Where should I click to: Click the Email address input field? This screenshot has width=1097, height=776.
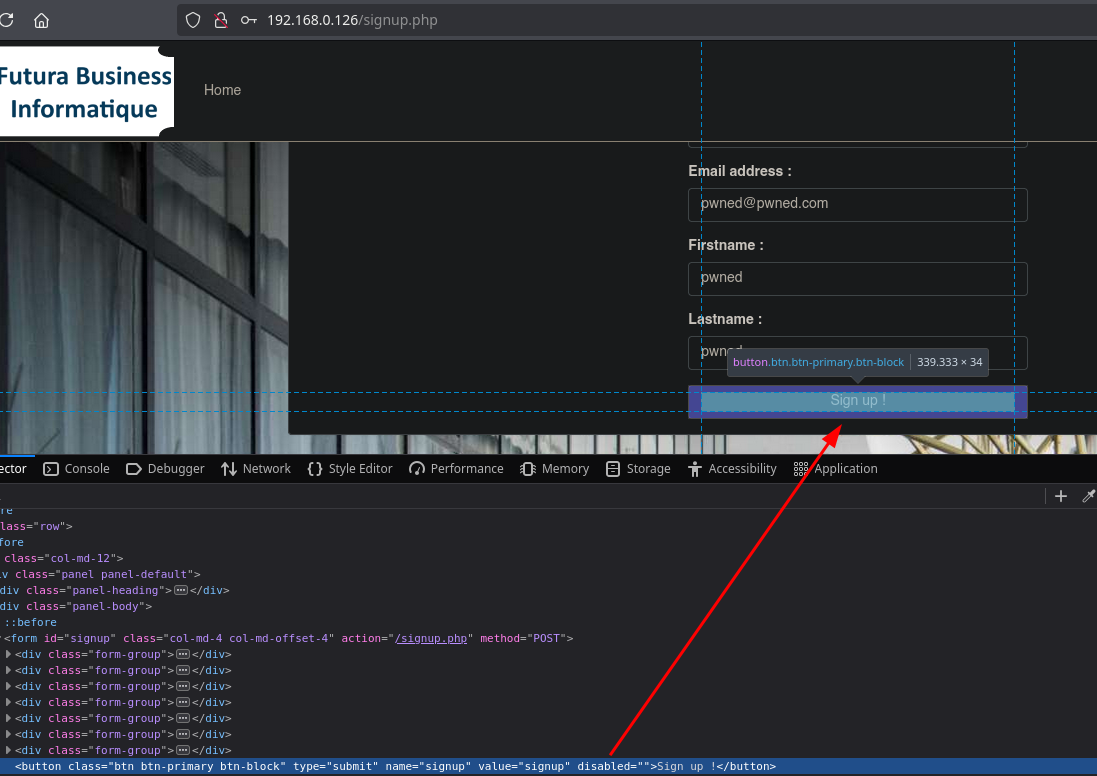point(857,204)
